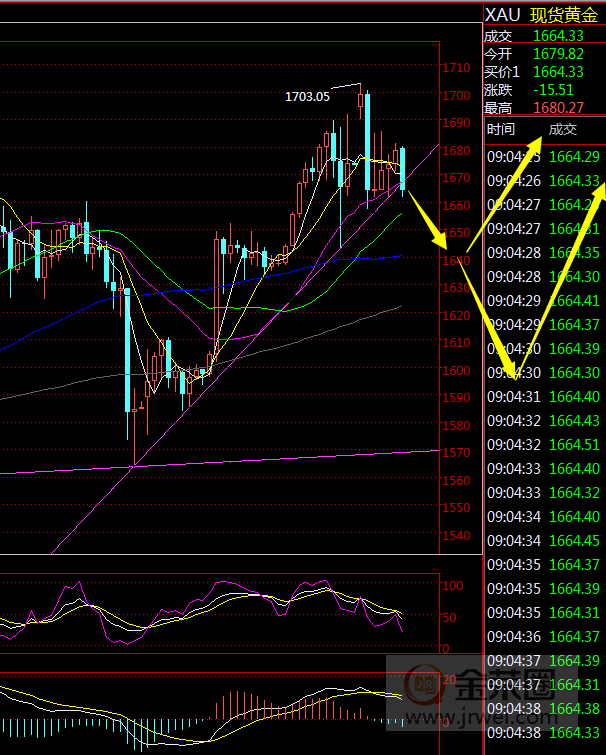The height and width of the screenshot is (755, 606).
Task: Select tick row 09:04:31 at 1664.40
Action: pos(544,397)
